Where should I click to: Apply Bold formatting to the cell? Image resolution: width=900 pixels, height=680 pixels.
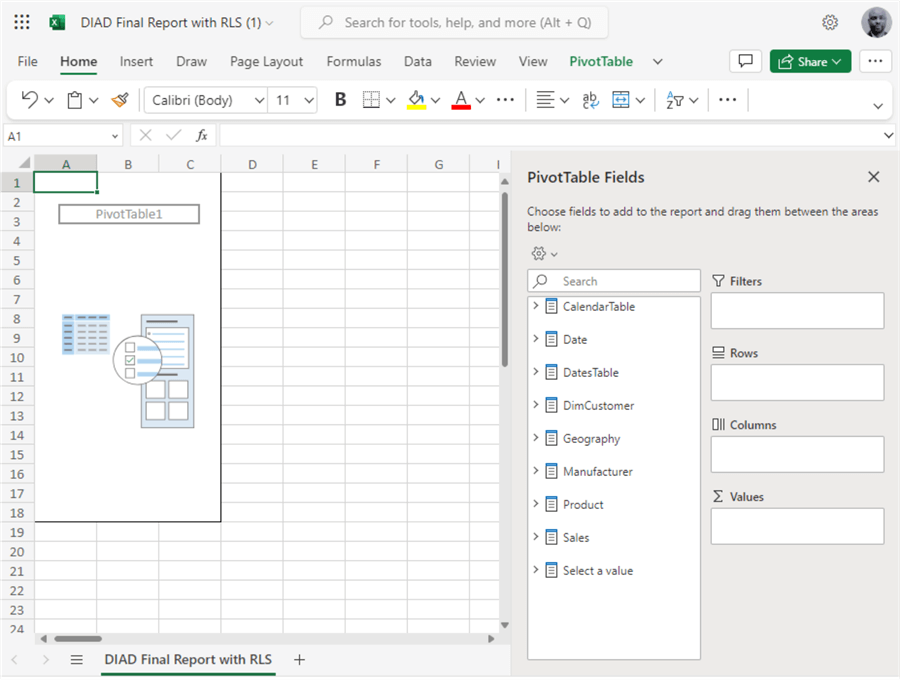(340, 100)
